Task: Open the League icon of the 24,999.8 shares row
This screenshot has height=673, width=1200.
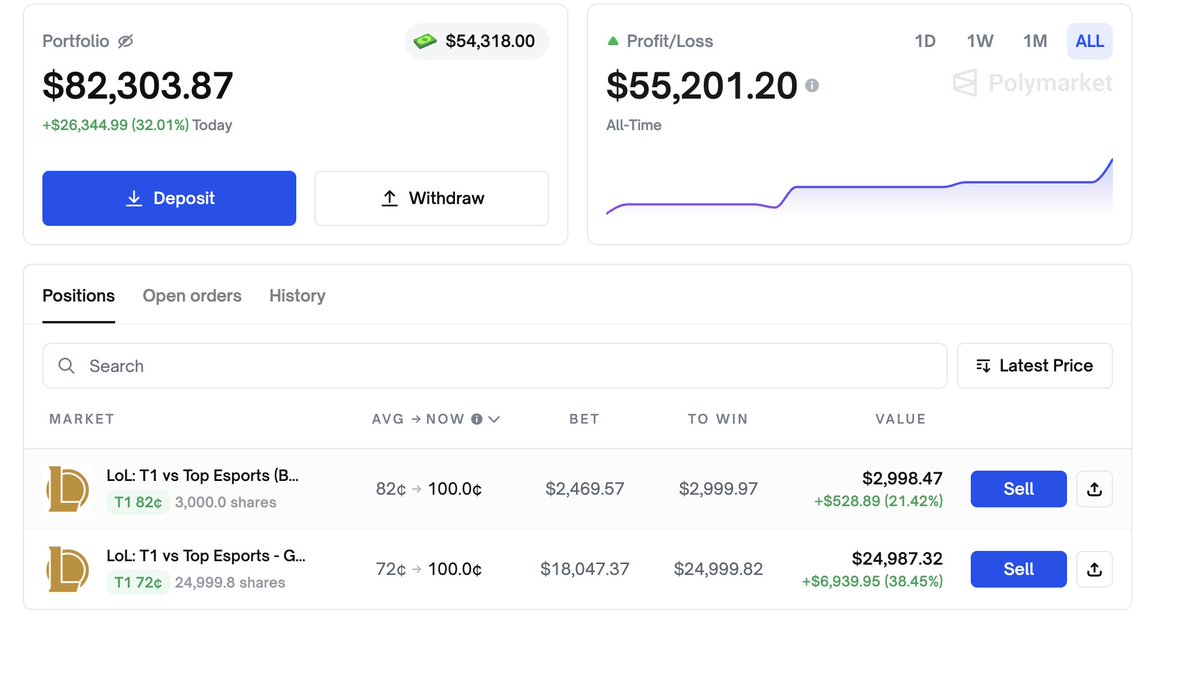Action: point(68,569)
